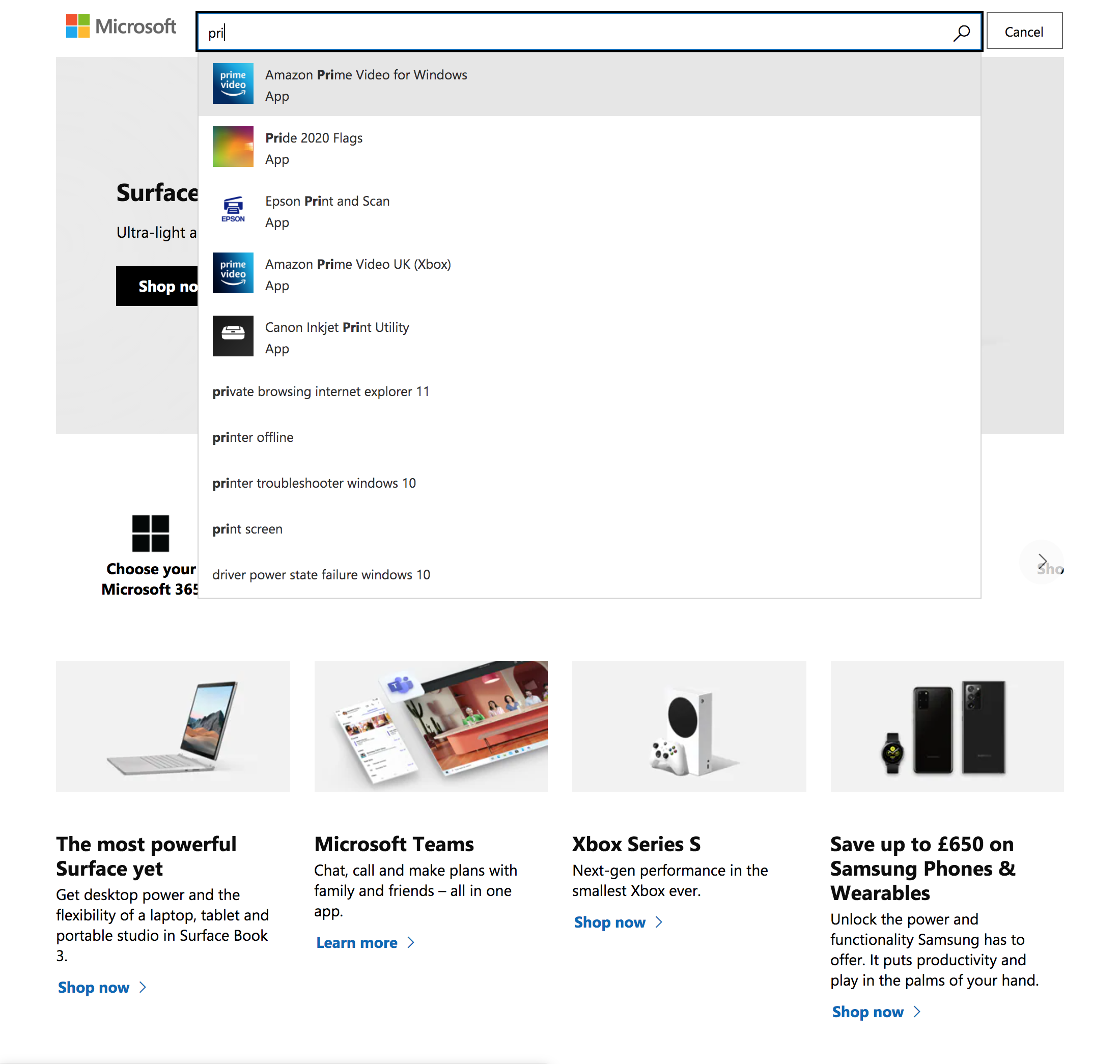Click the Cancel button

click(x=1024, y=31)
